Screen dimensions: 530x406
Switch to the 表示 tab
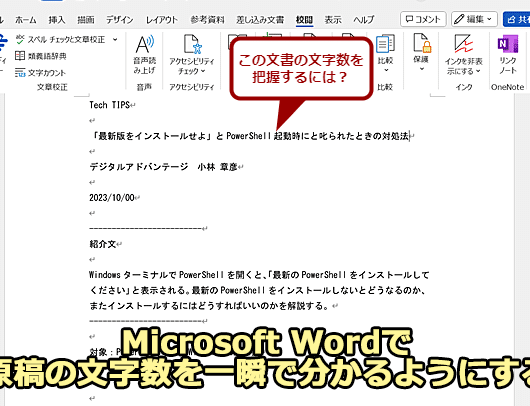[x=333, y=20]
